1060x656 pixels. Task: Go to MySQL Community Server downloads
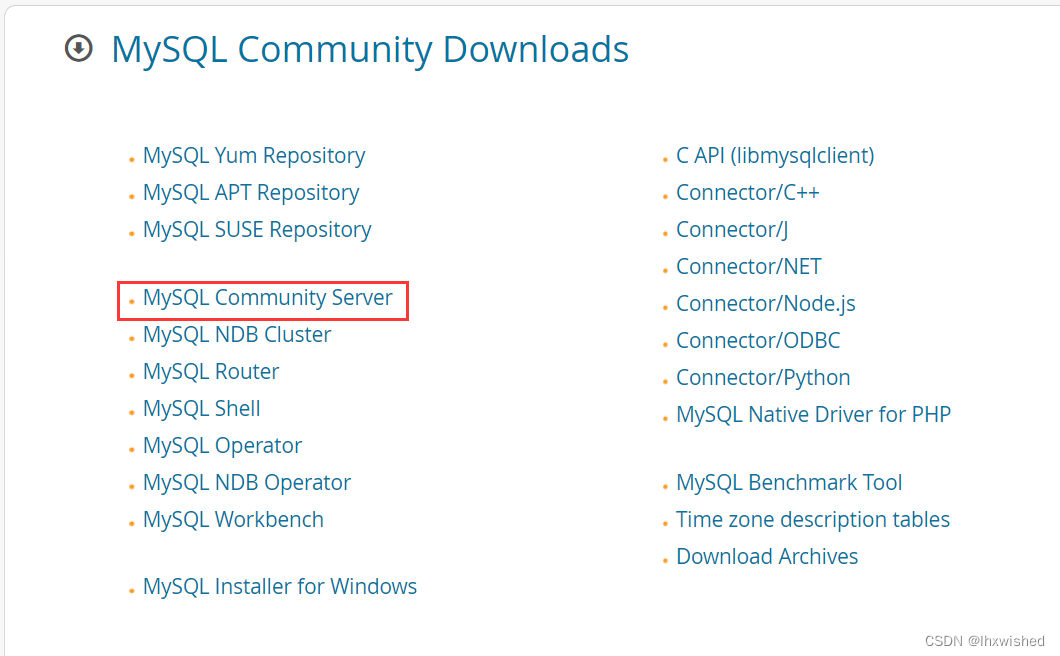tap(268, 298)
